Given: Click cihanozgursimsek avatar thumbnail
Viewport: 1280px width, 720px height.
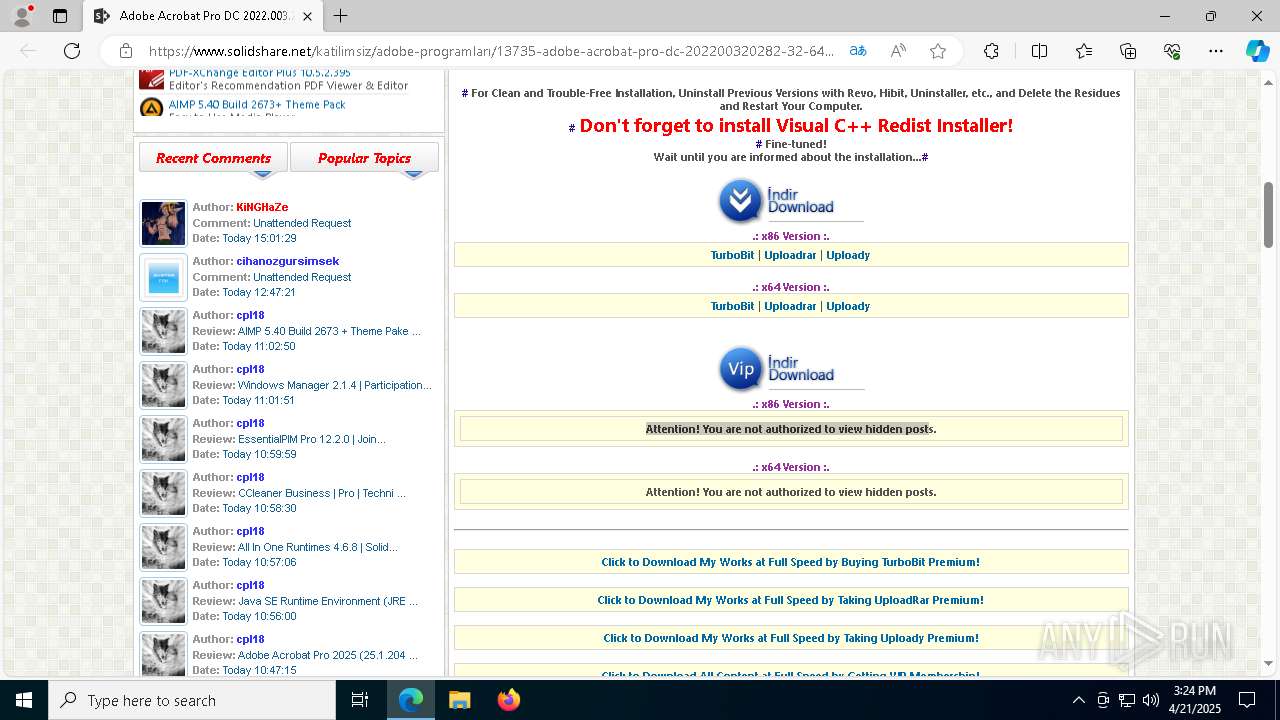Looking at the screenshot, I should (163, 277).
